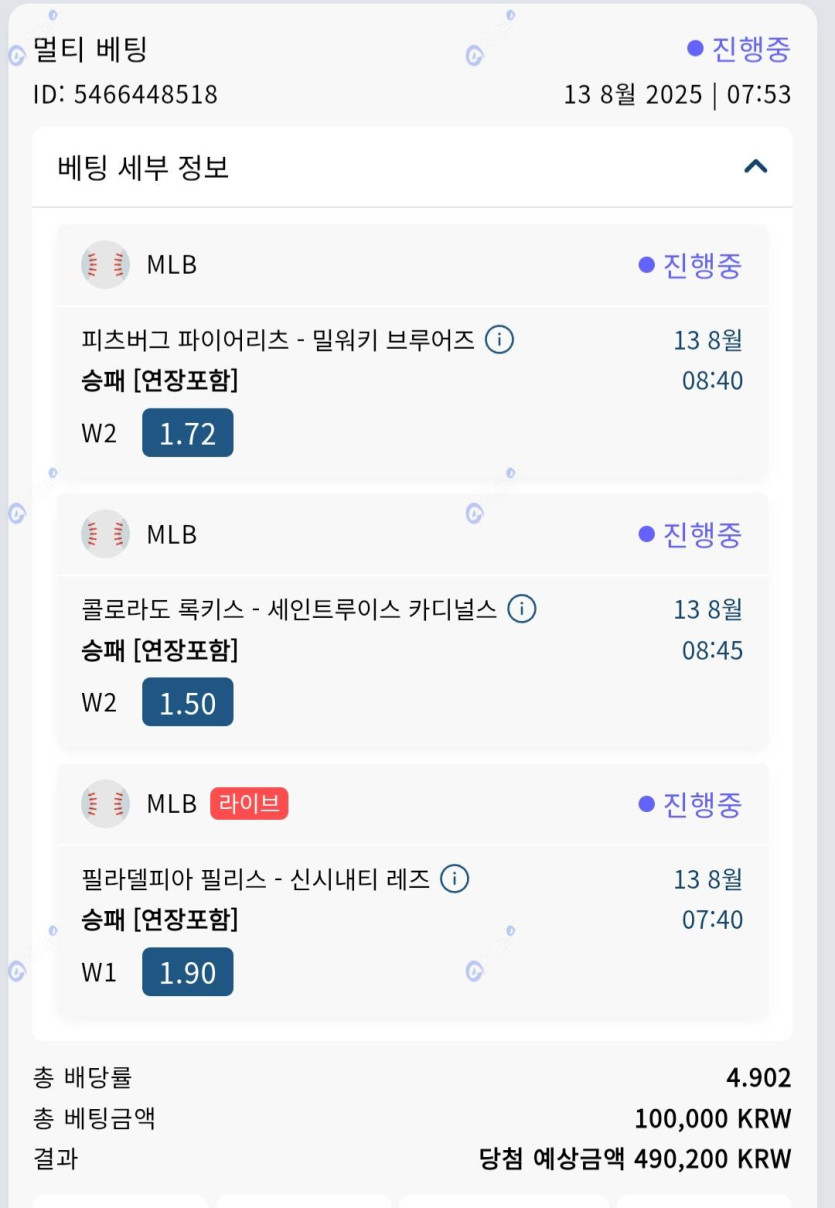Screen dimensions: 835x1208
Task: Collapse the 베팅 세부 정보 section chevron
Action: (x=756, y=167)
